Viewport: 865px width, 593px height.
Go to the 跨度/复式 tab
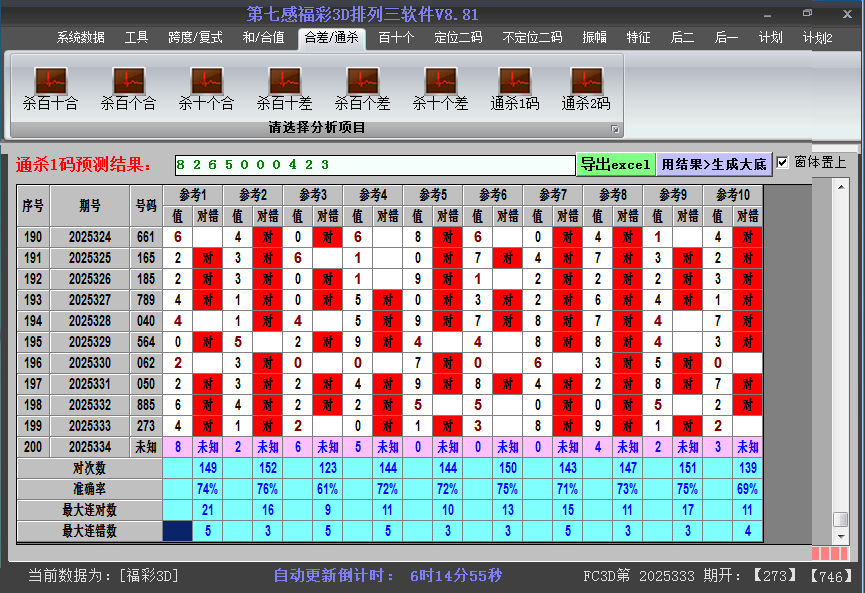pyautogui.click(x=195, y=38)
